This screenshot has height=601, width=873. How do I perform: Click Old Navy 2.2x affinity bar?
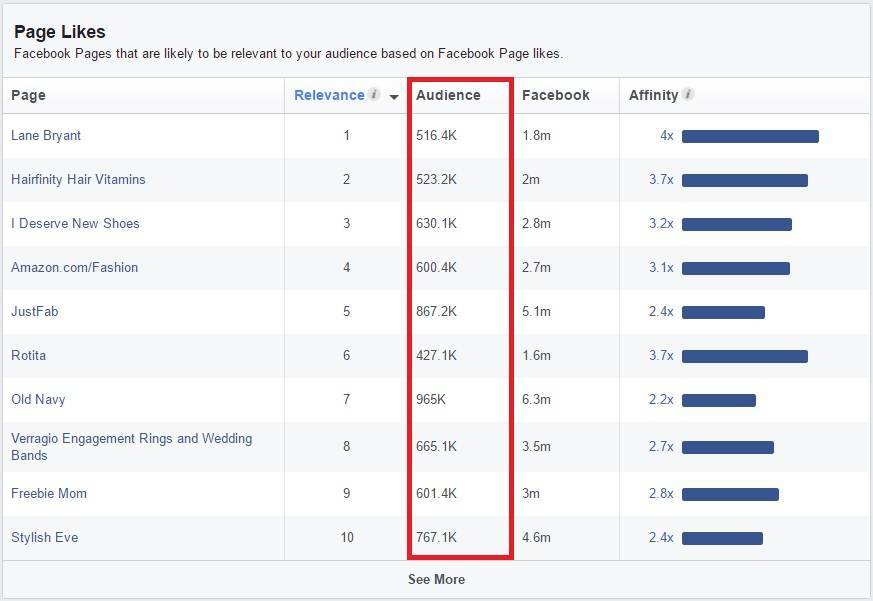click(x=719, y=400)
